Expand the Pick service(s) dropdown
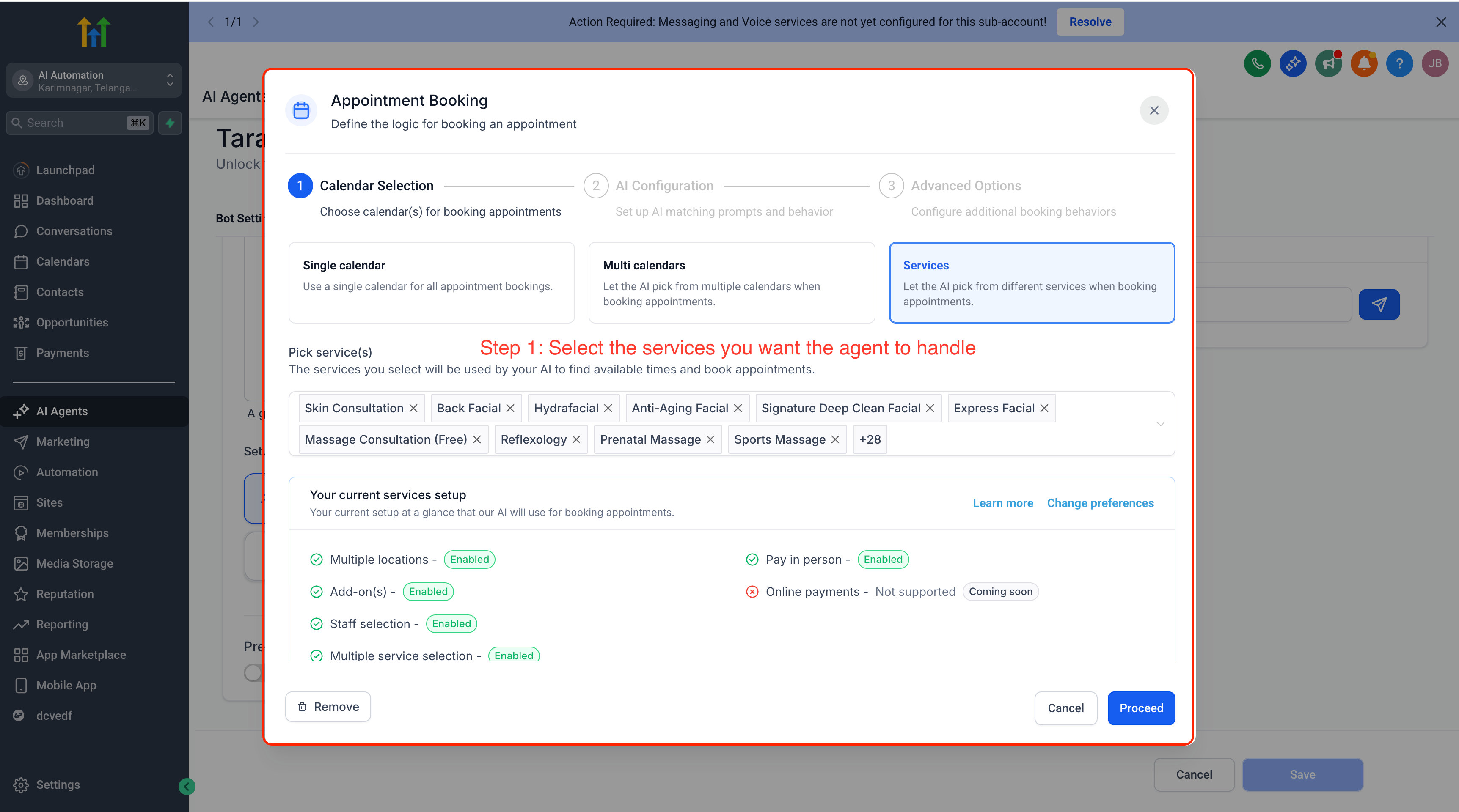 (x=1161, y=424)
